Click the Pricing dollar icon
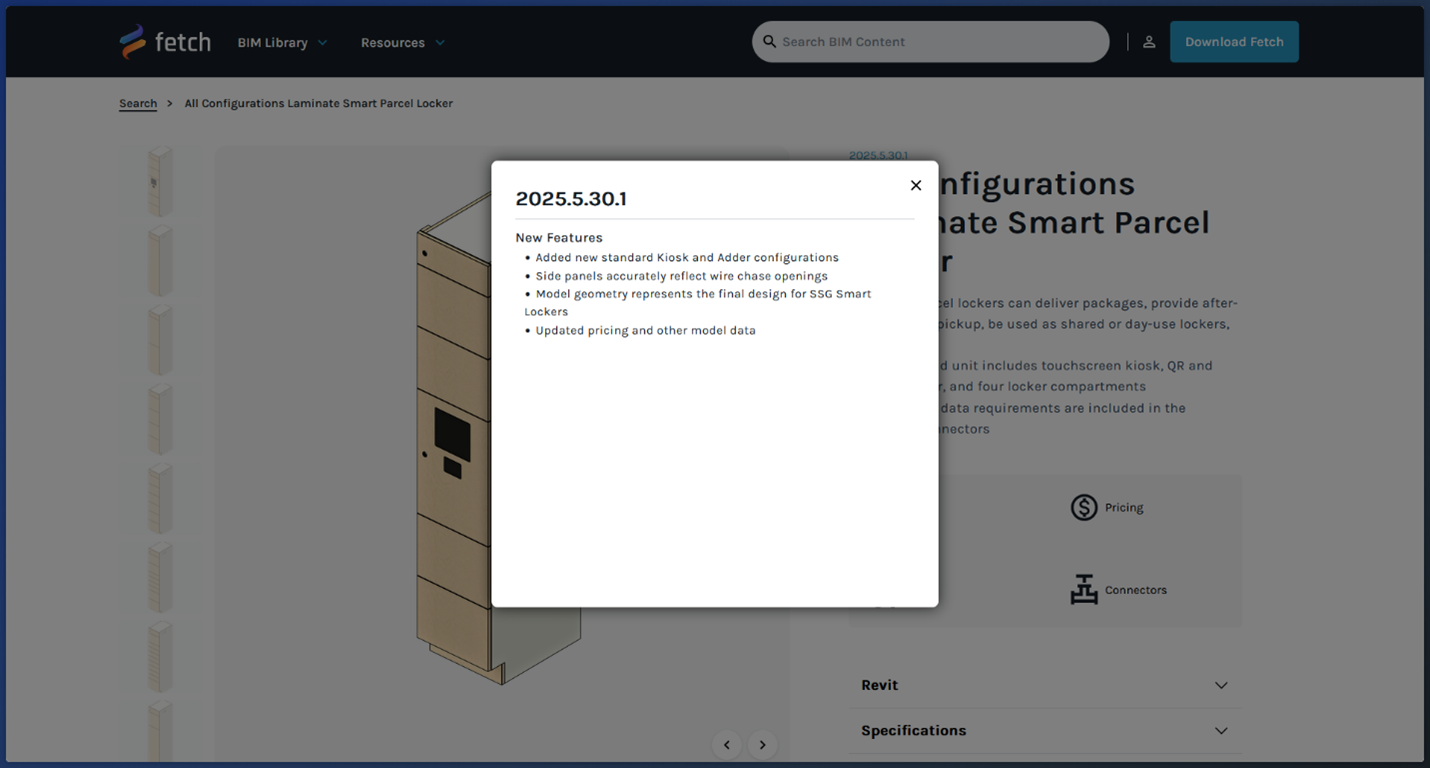The height and width of the screenshot is (768, 1430). pos(1084,507)
